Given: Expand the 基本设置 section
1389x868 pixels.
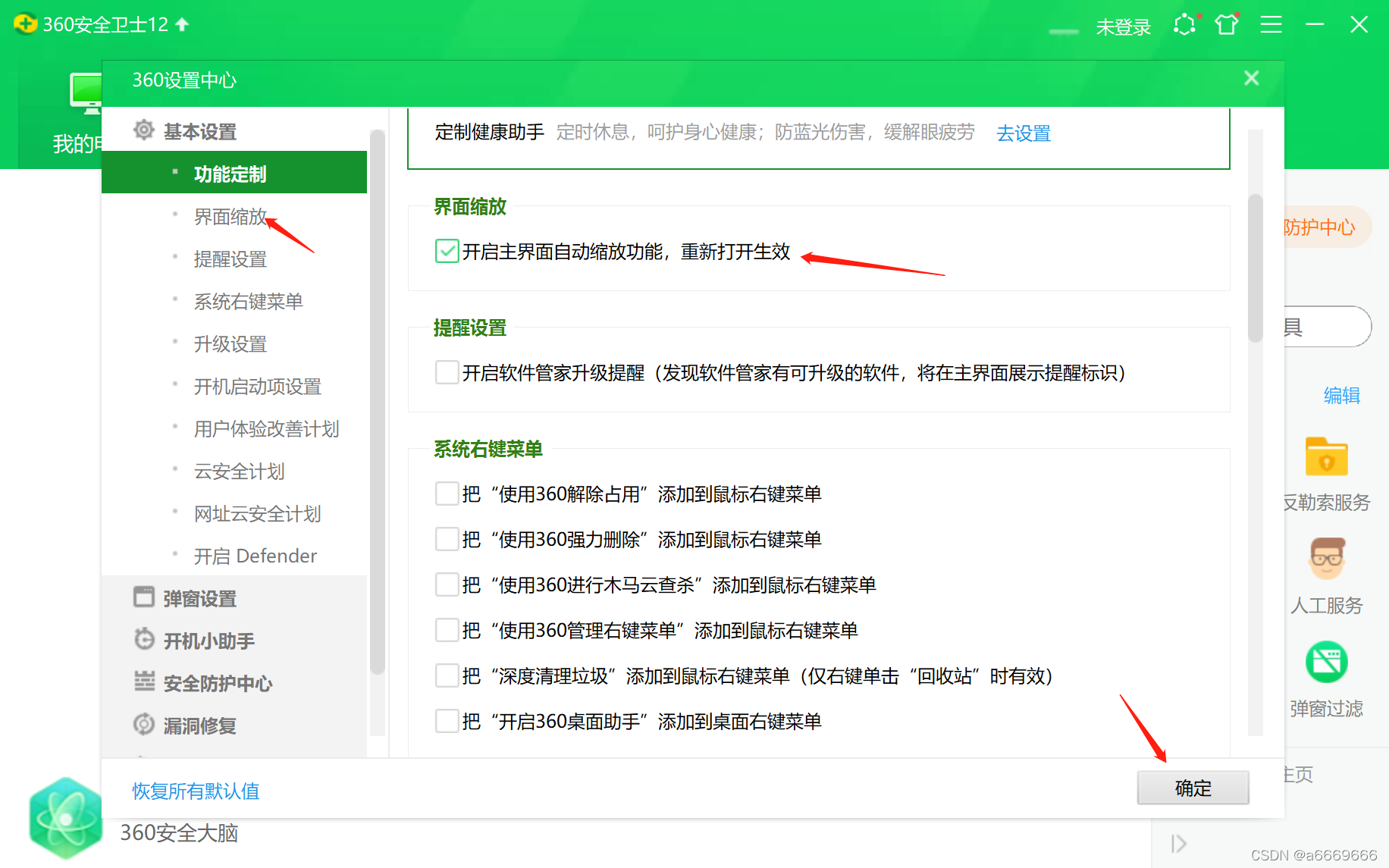Looking at the screenshot, I should [200, 132].
